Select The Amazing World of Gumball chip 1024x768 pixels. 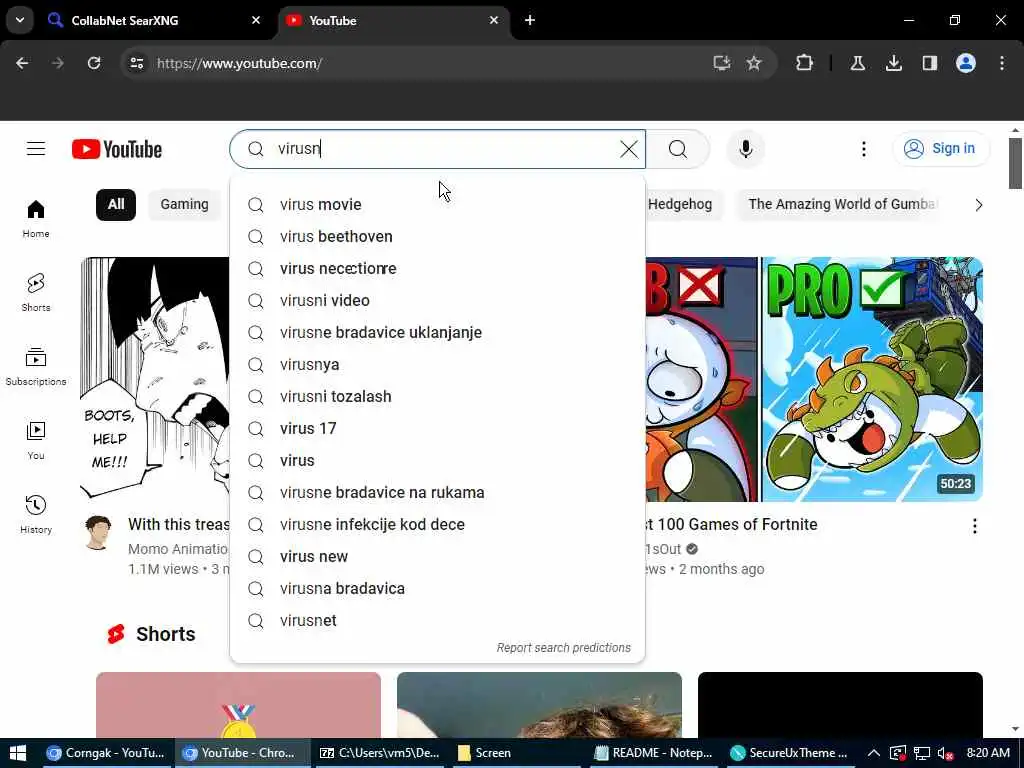(841, 204)
